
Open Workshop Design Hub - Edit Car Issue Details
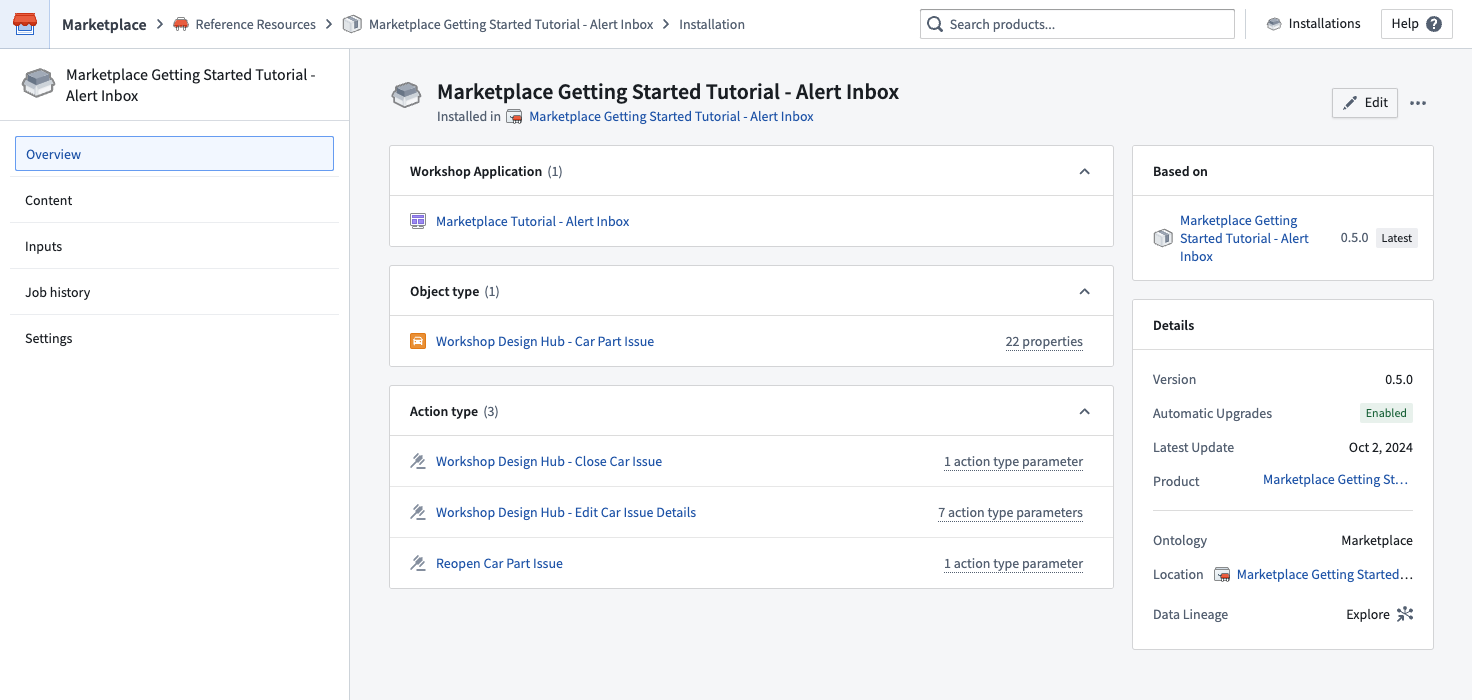[x=566, y=512]
